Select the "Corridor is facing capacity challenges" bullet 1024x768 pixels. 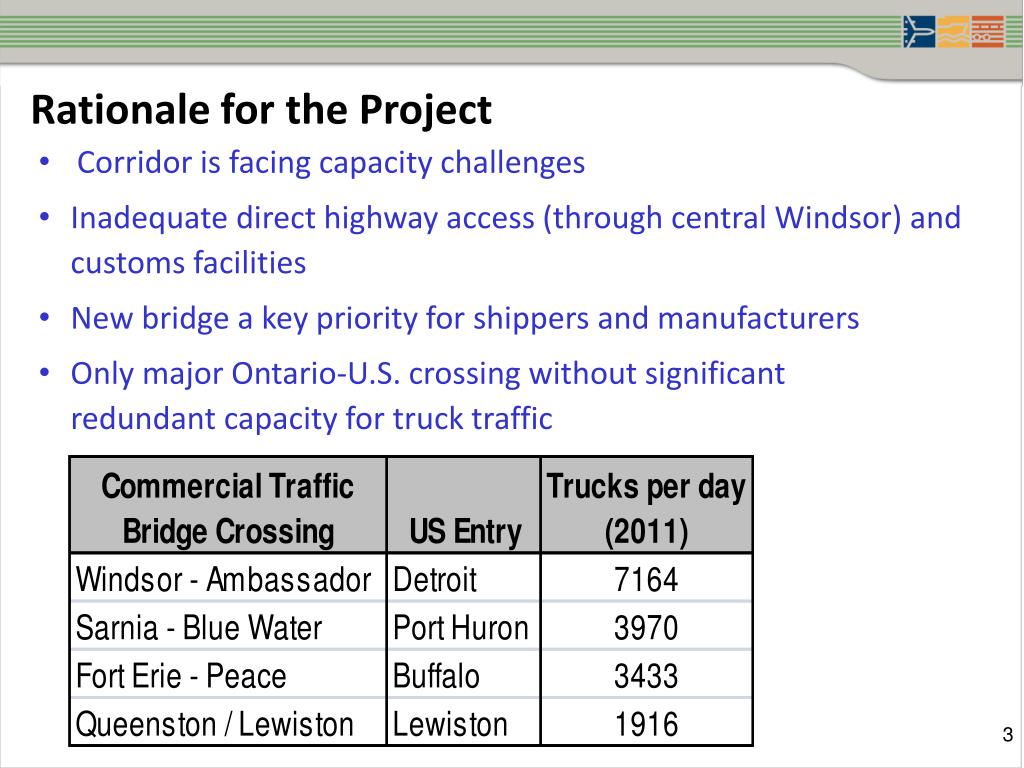click(x=331, y=162)
